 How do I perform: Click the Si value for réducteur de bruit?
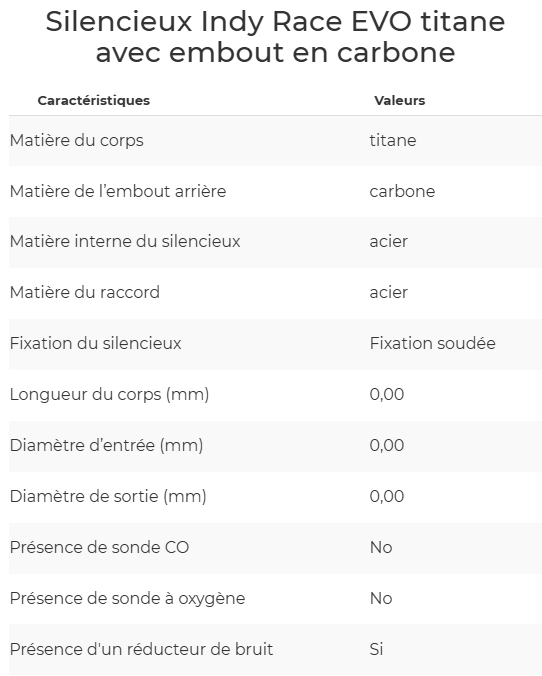(x=376, y=649)
